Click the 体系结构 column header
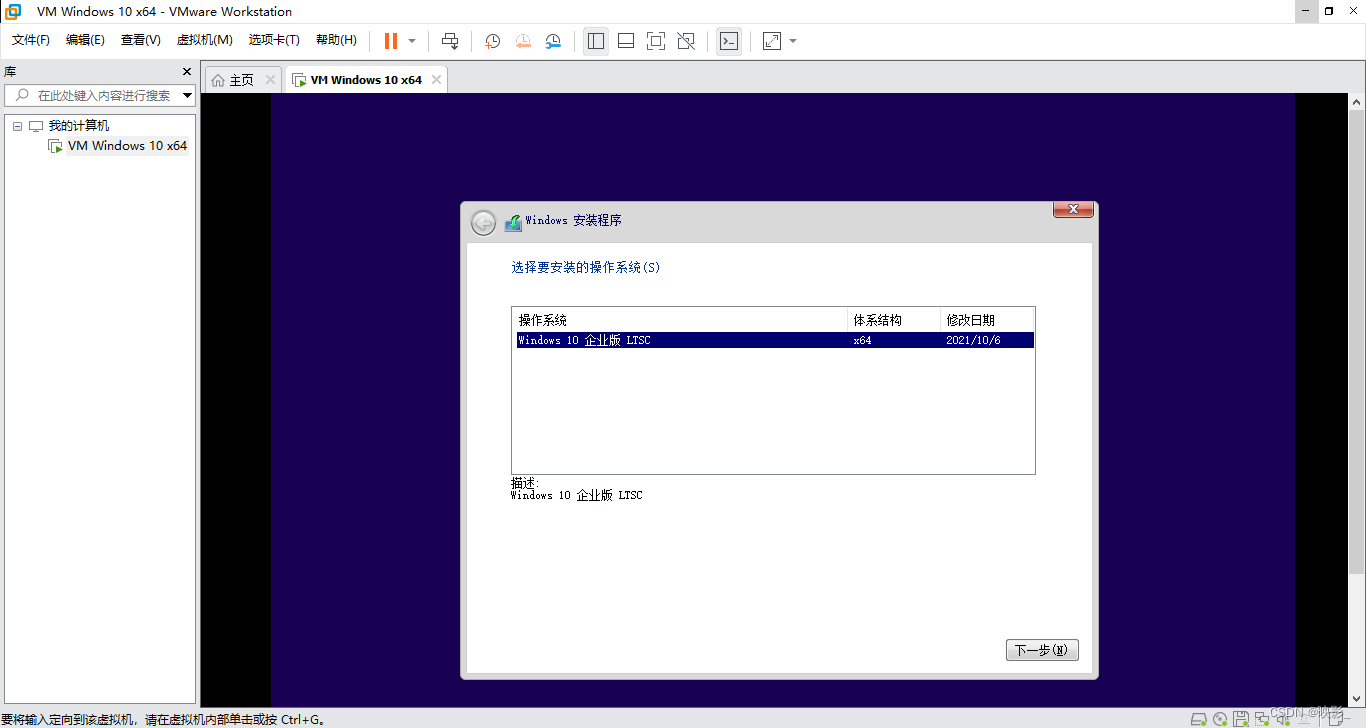The height and width of the screenshot is (728, 1366). click(x=894, y=320)
